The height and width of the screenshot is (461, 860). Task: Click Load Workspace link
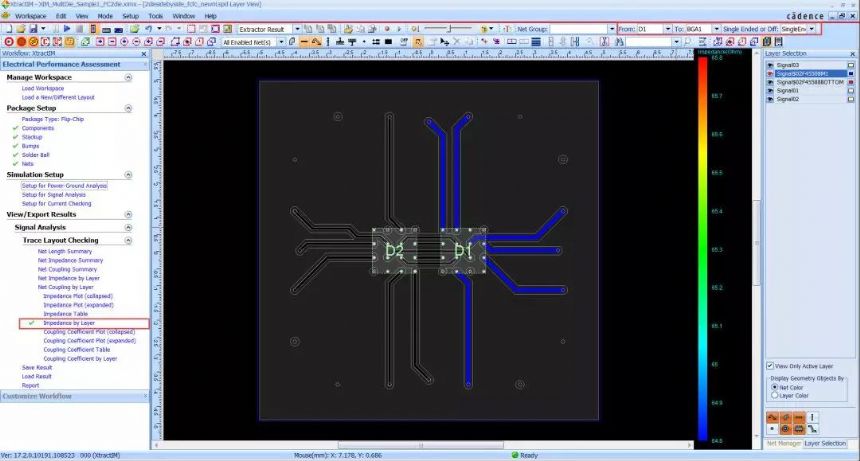[43, 88]
